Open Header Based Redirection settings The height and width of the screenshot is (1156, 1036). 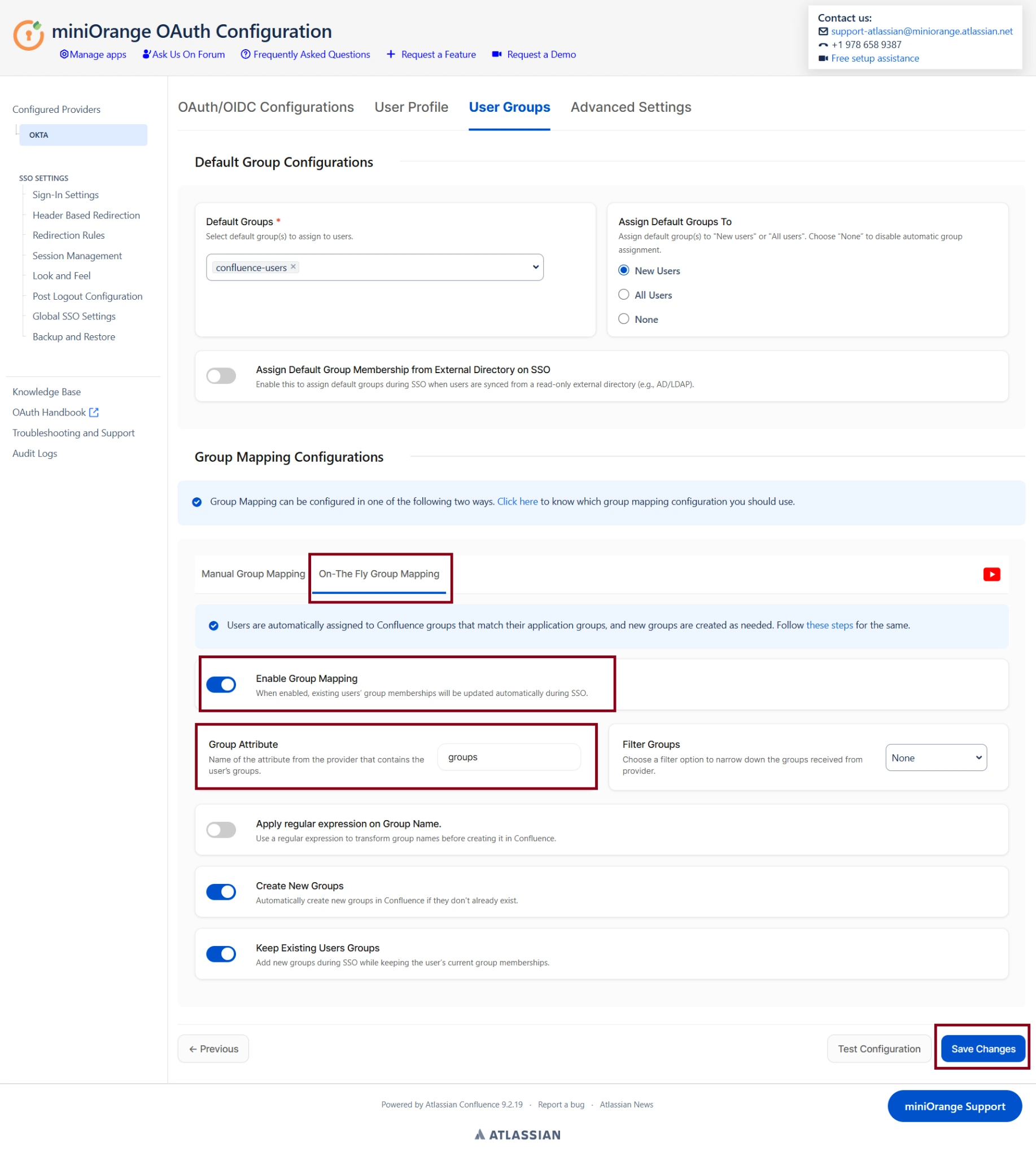(86, 215)
